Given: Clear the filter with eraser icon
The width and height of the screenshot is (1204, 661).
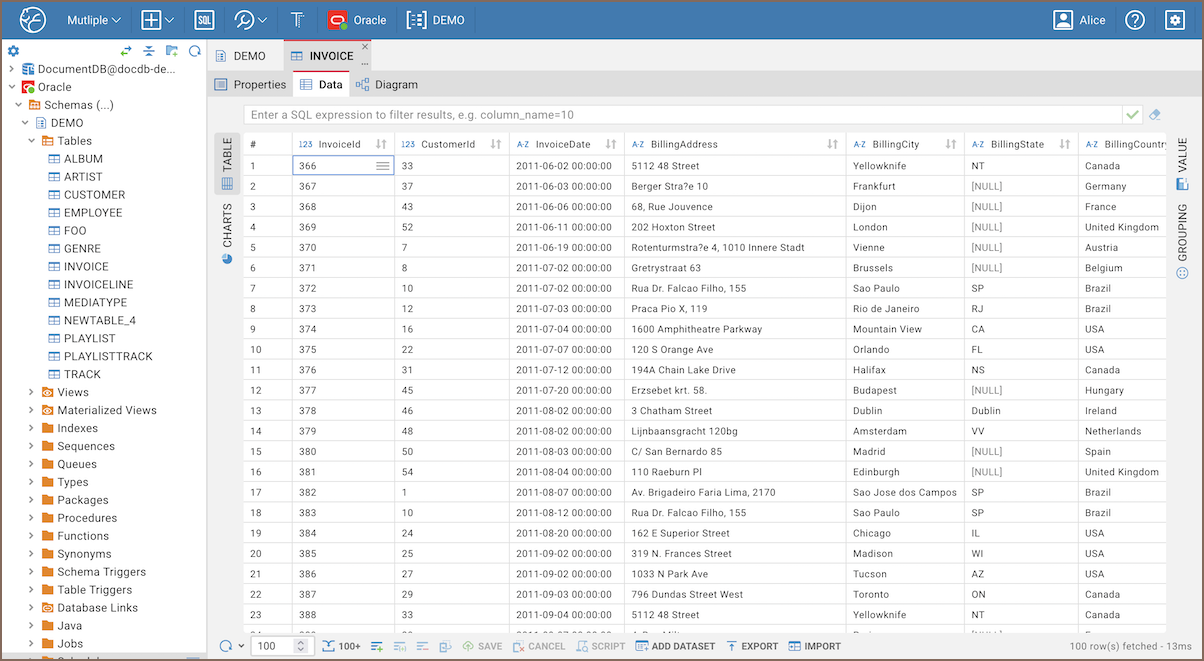Looking at the screenshot, I should 1155,115.
